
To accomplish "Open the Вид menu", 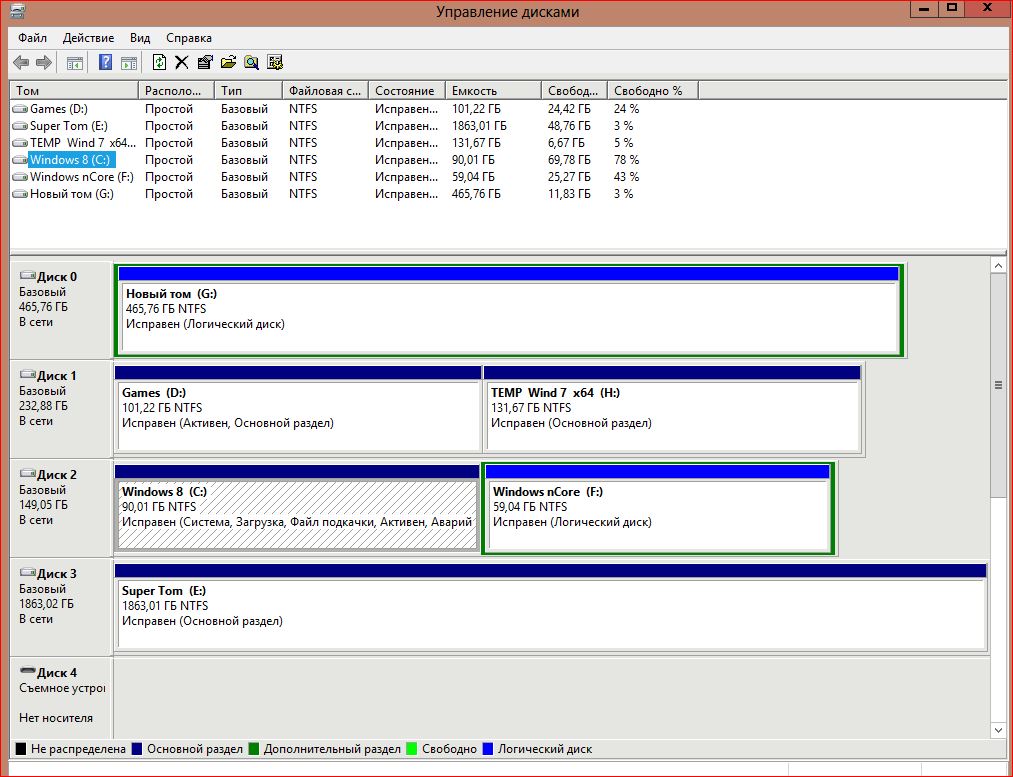I will pyautogui.click(x=139, y=37).
